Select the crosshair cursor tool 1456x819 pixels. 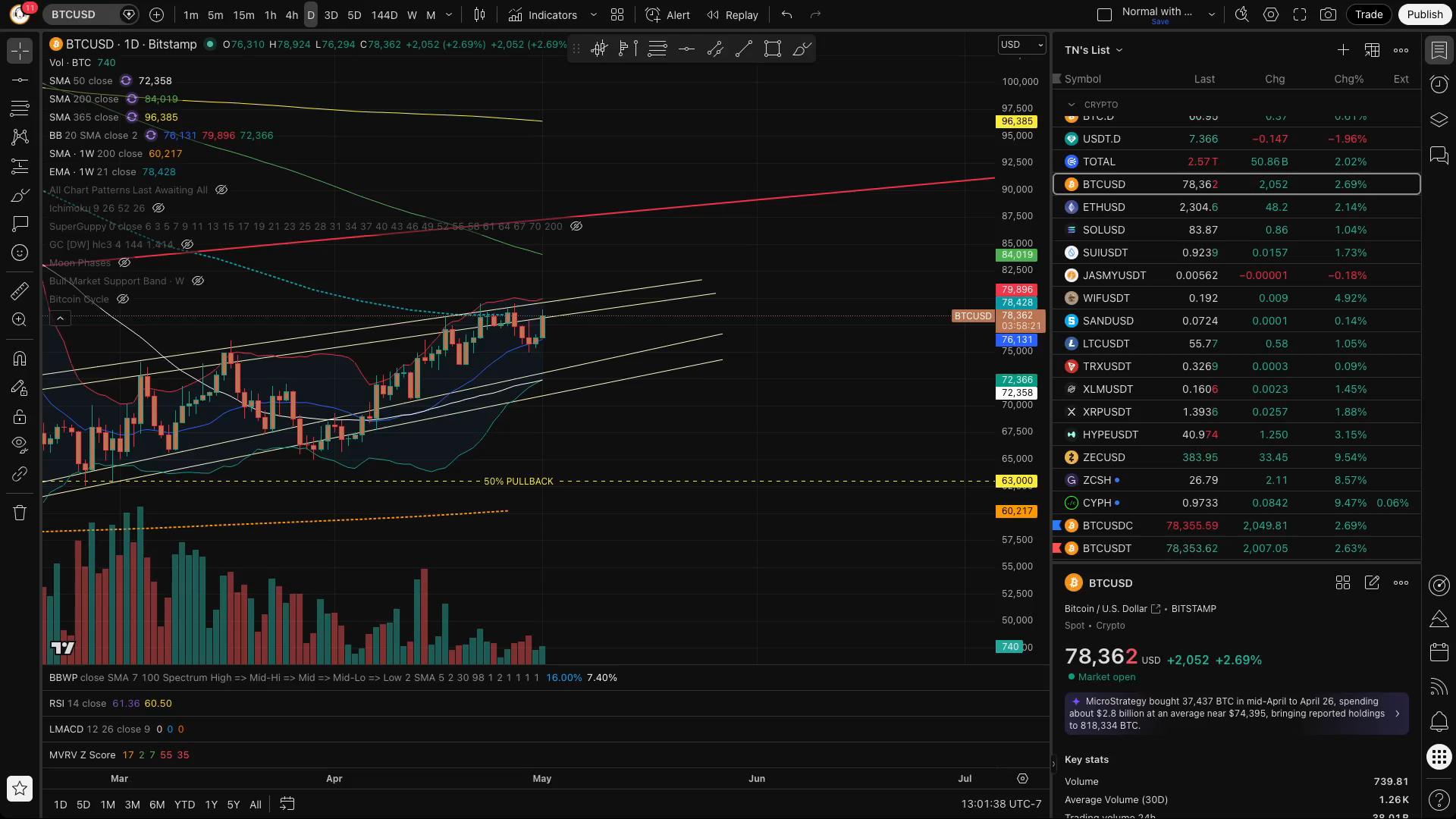(20, 51)
